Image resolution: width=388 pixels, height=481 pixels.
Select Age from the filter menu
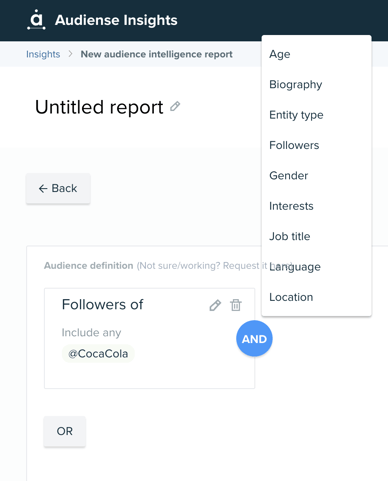tap(316, 54)
